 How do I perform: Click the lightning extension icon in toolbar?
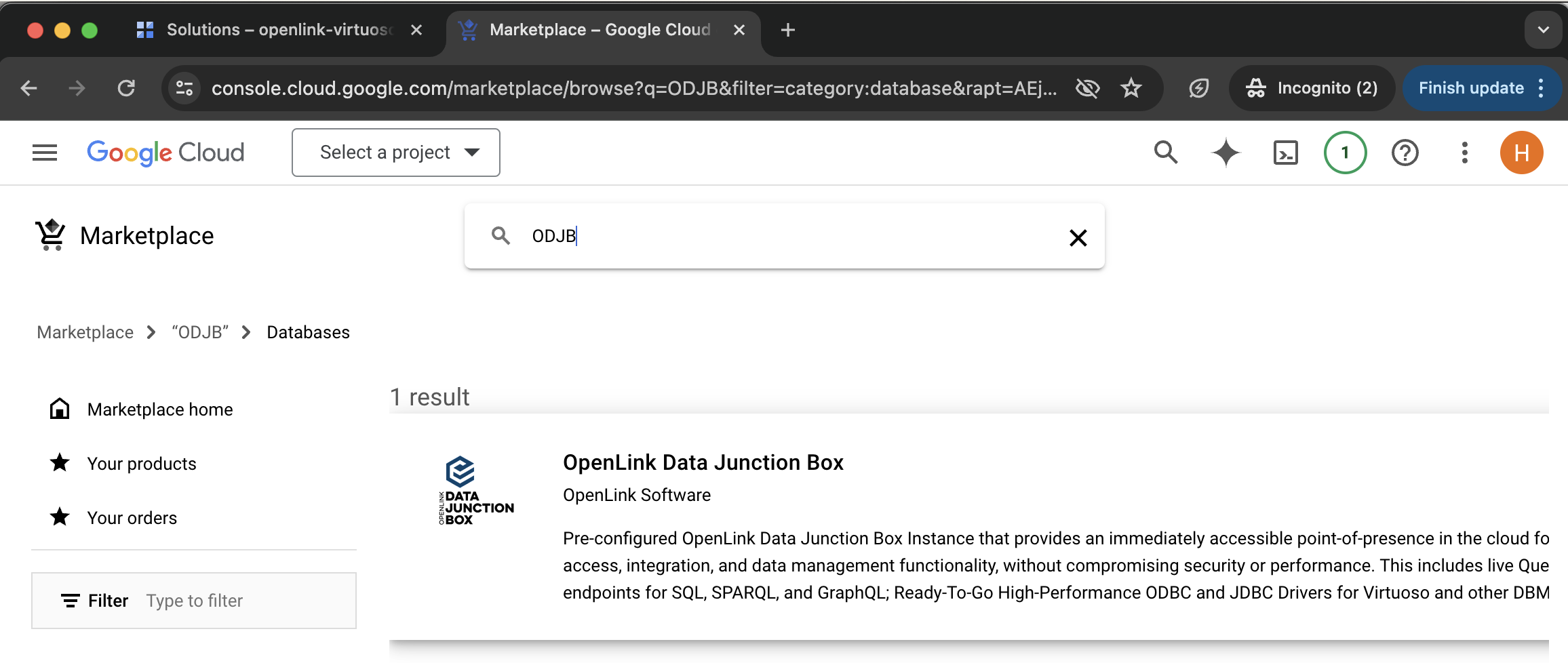pos(1199,88)
